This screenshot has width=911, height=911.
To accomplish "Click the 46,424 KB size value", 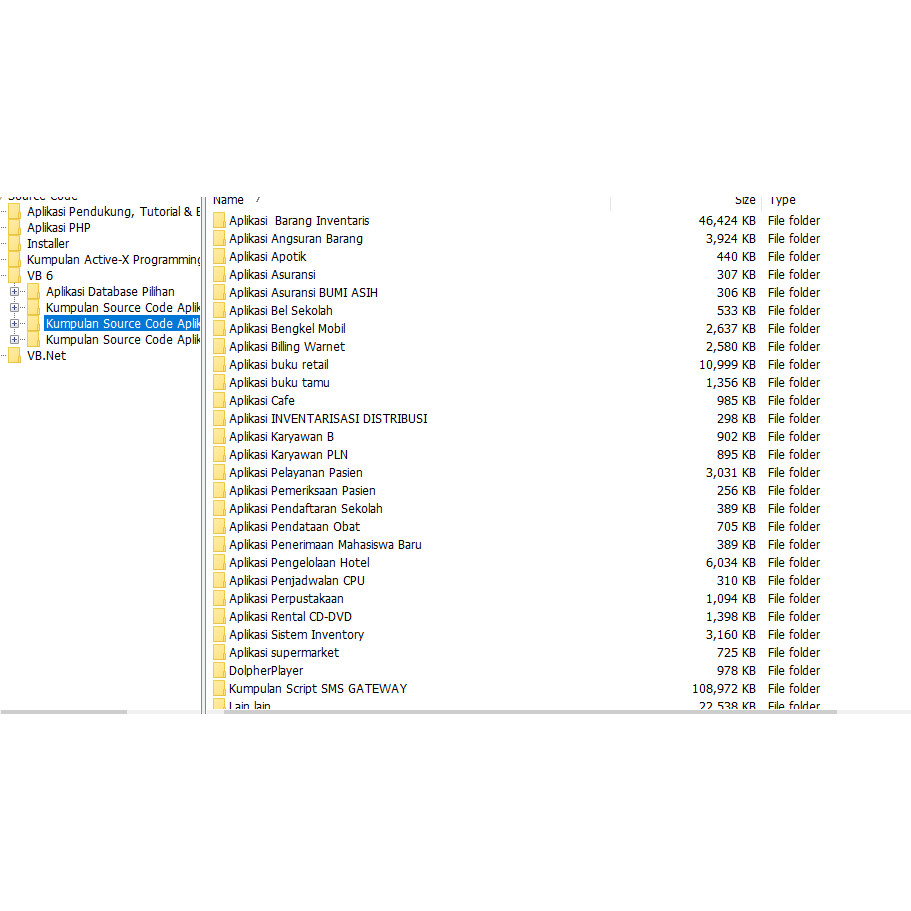I will tap(727, 221).
